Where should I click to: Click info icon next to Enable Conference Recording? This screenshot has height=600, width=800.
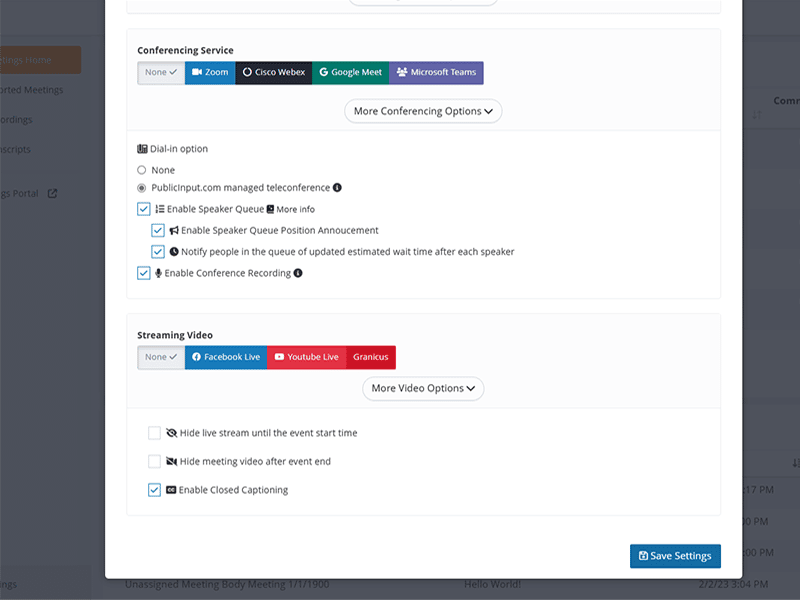click(x=298, y=273)
